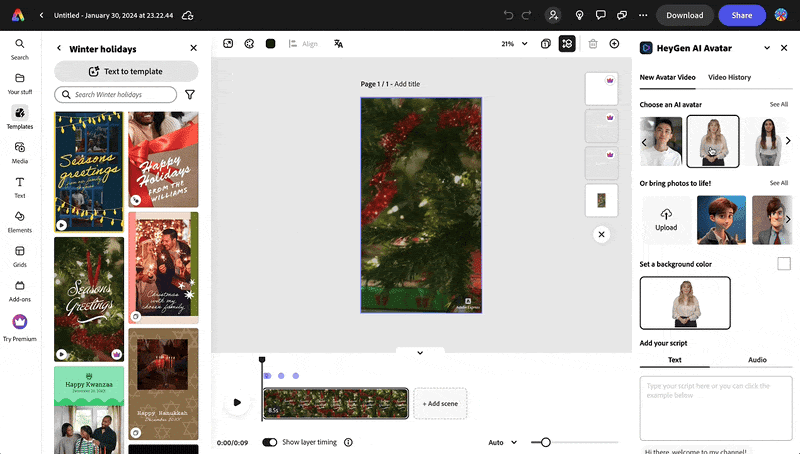The width and height of the screenshot is (800, 454).
Task: Open the Media panel
Action: [x=19, y=153]
